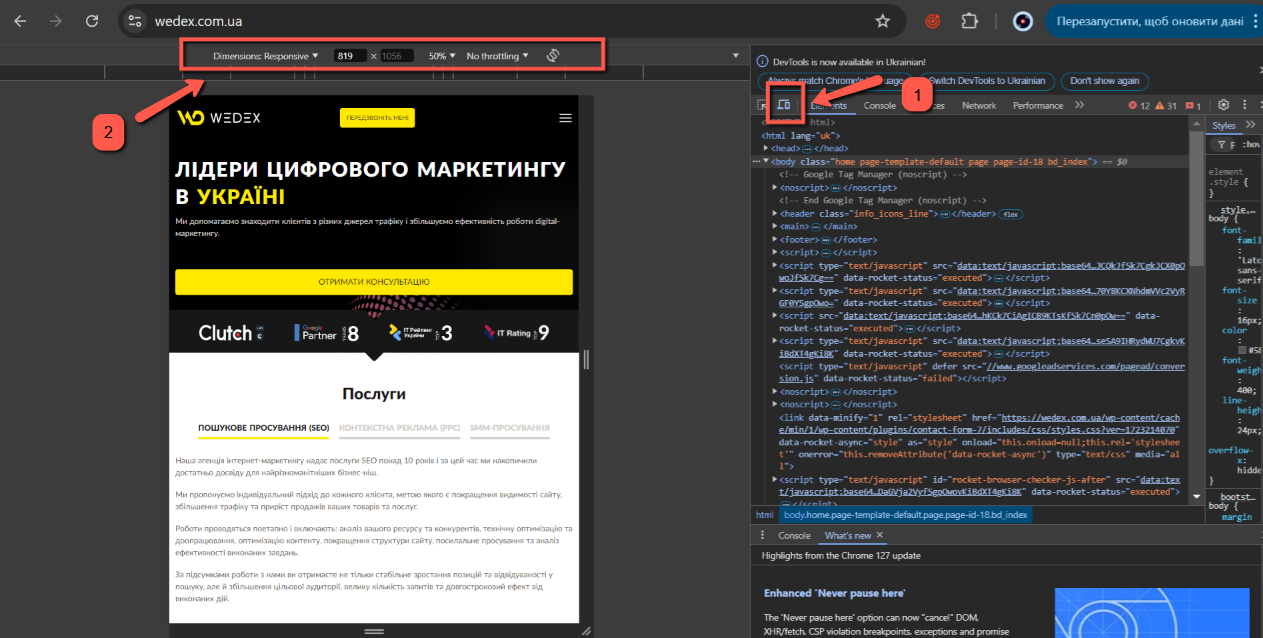Collapse the body element node
The image size is (1263, 638).
[x=766, y=161]
